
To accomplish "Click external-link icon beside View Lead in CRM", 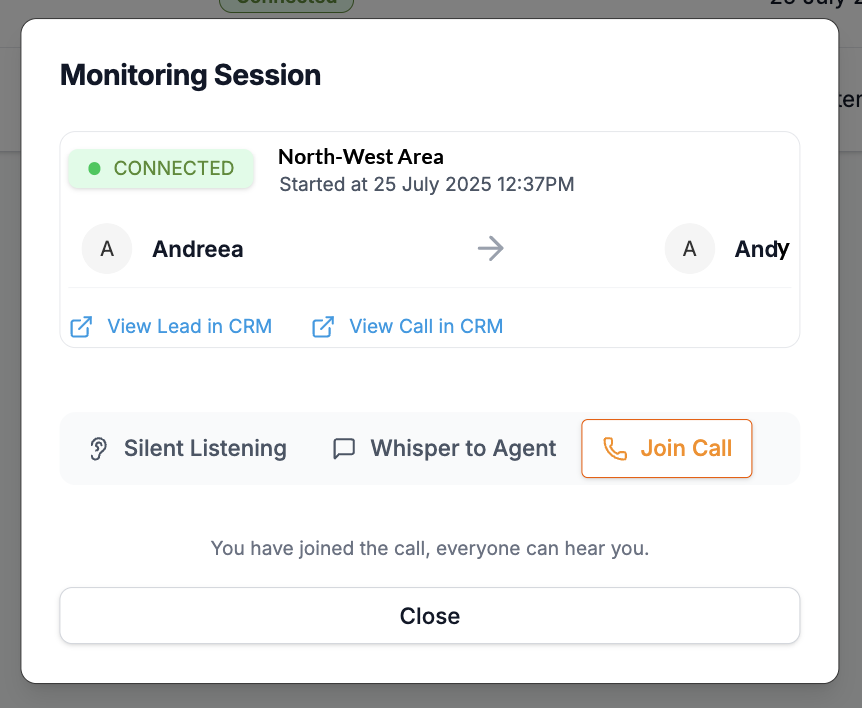I will 81,327.
